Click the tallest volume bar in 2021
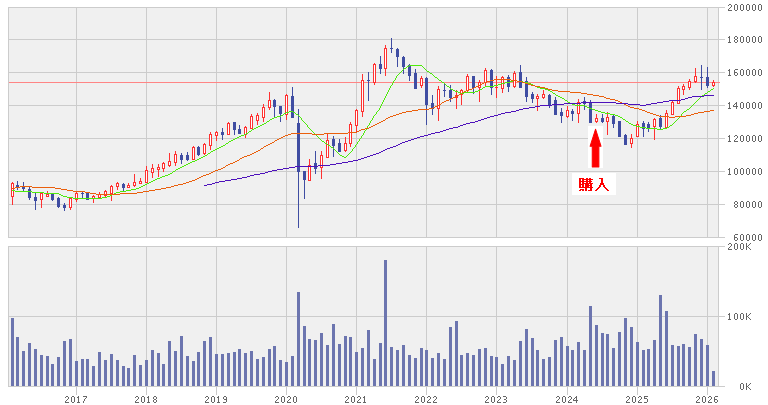Screen dimensions: 768x405 (385, 322)
